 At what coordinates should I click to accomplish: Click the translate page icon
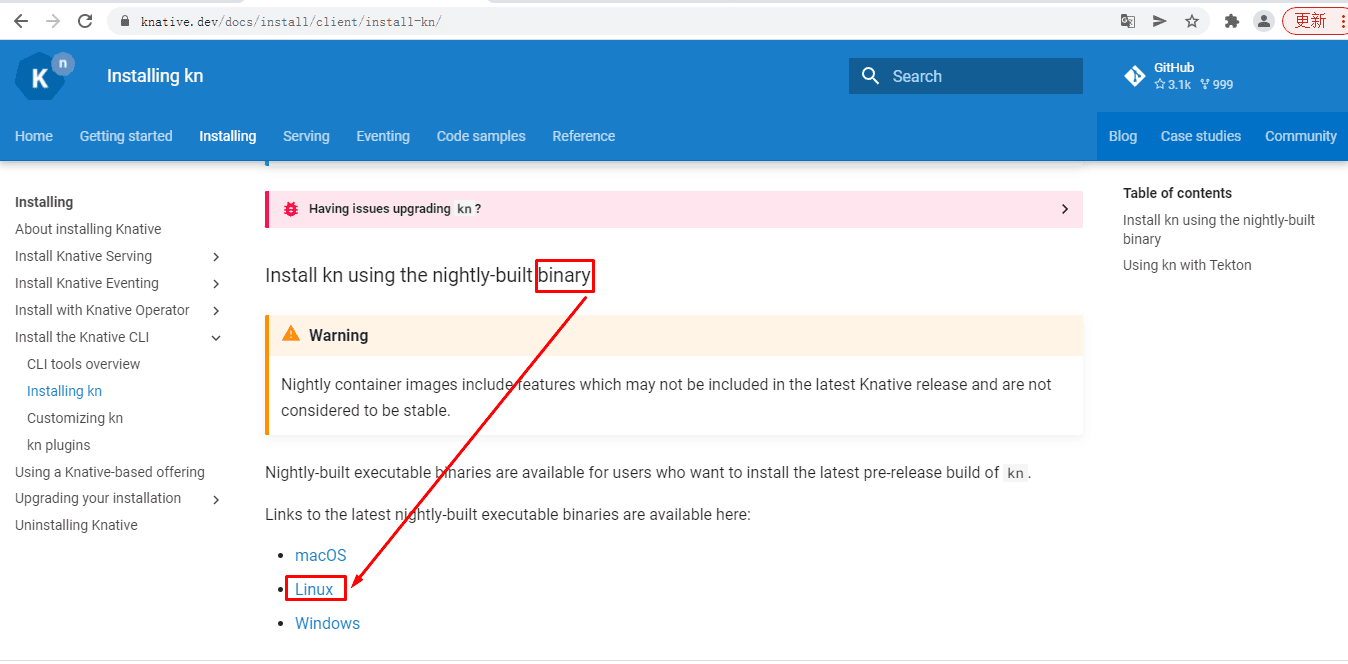(x=1127, y=21)
